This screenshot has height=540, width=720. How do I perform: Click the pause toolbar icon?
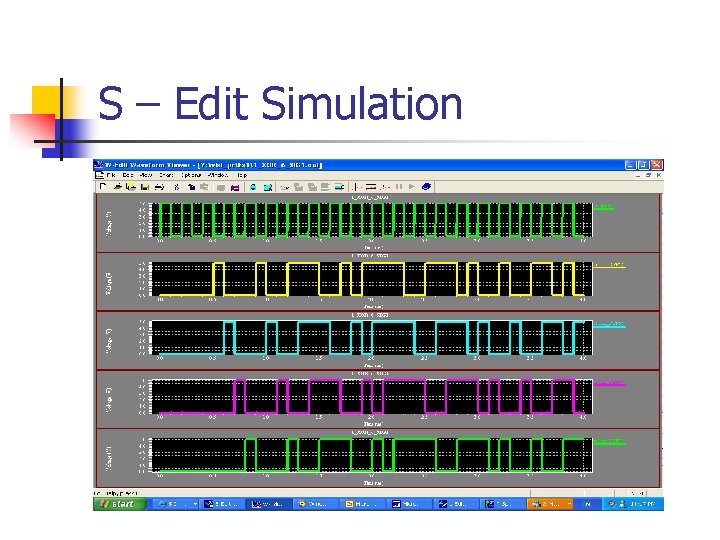[x=399, y=187]
